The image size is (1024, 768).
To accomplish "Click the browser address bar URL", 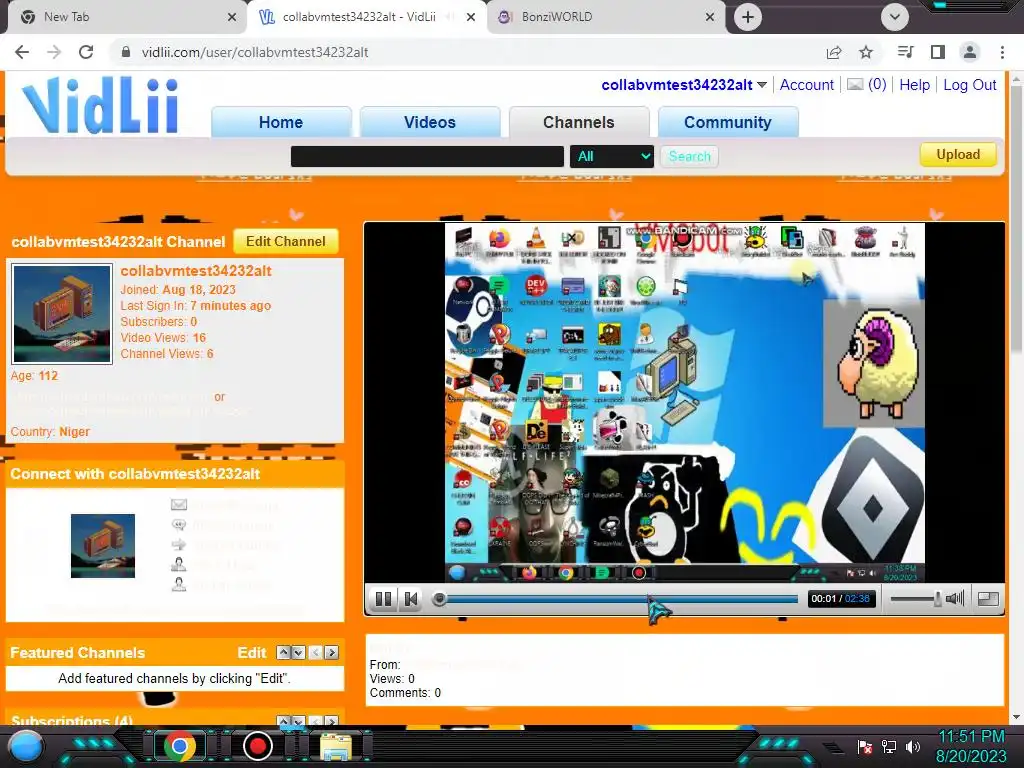I will click(x=255, y=52).
